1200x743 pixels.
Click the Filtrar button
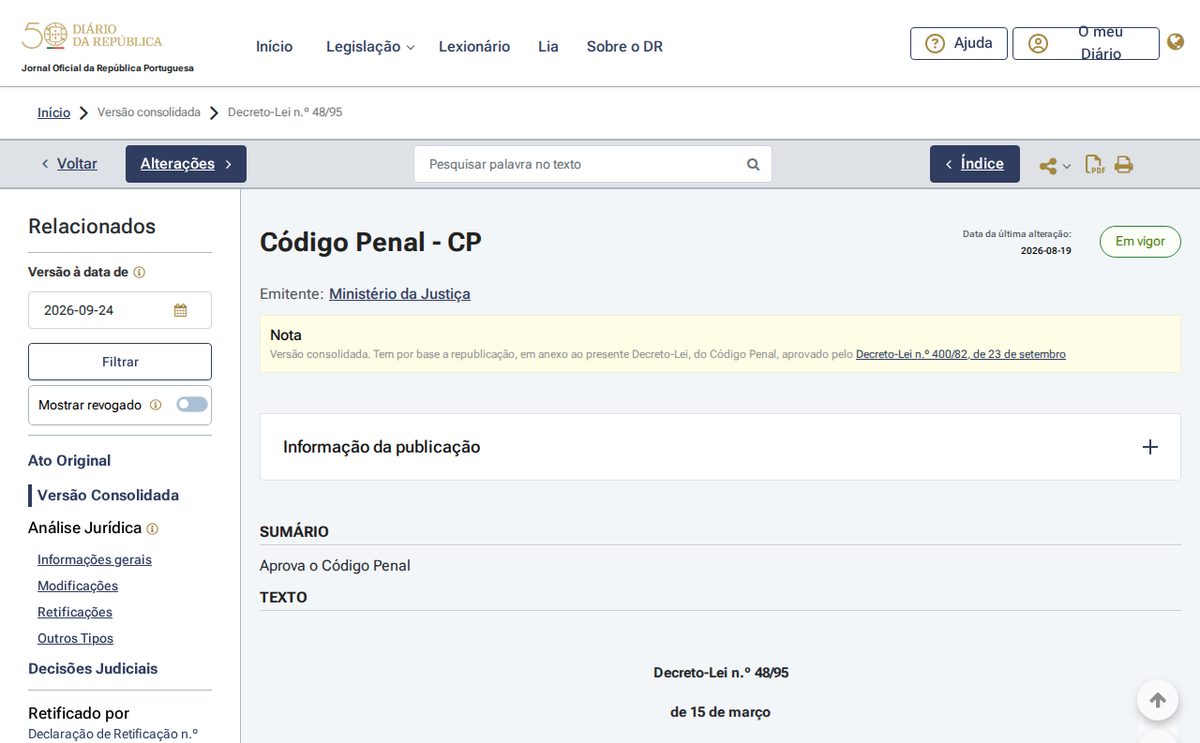(120, 361)
